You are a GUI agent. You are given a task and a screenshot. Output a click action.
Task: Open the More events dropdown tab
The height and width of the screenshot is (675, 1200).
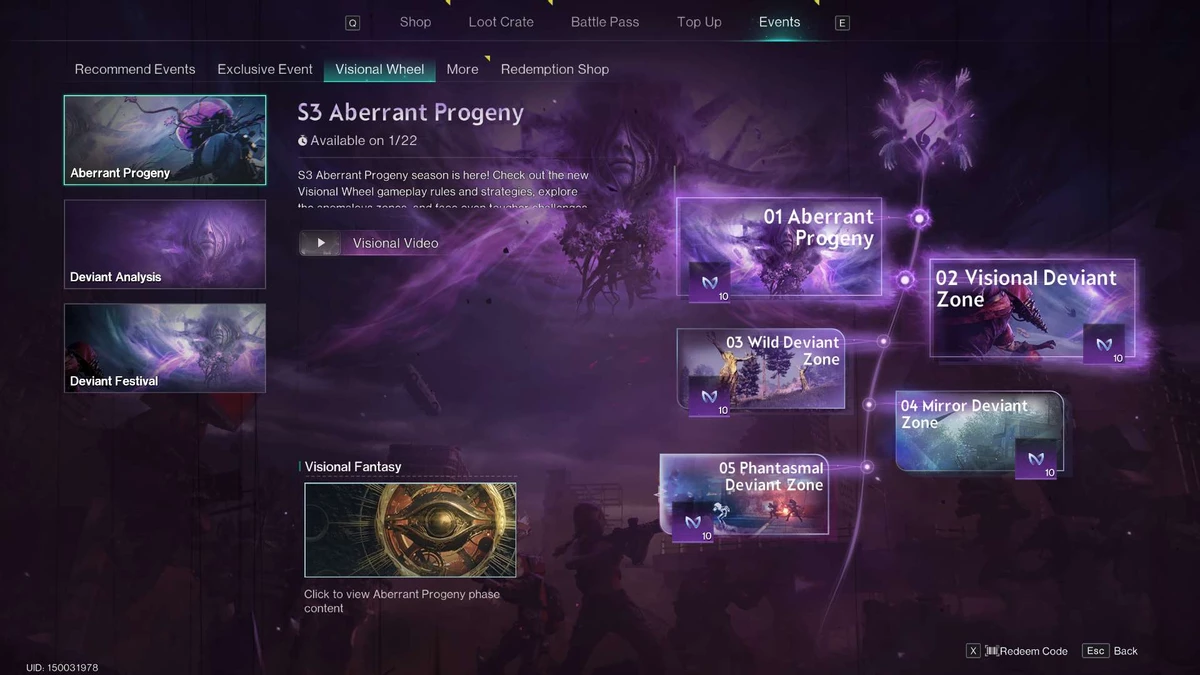[x=462, y=69]
